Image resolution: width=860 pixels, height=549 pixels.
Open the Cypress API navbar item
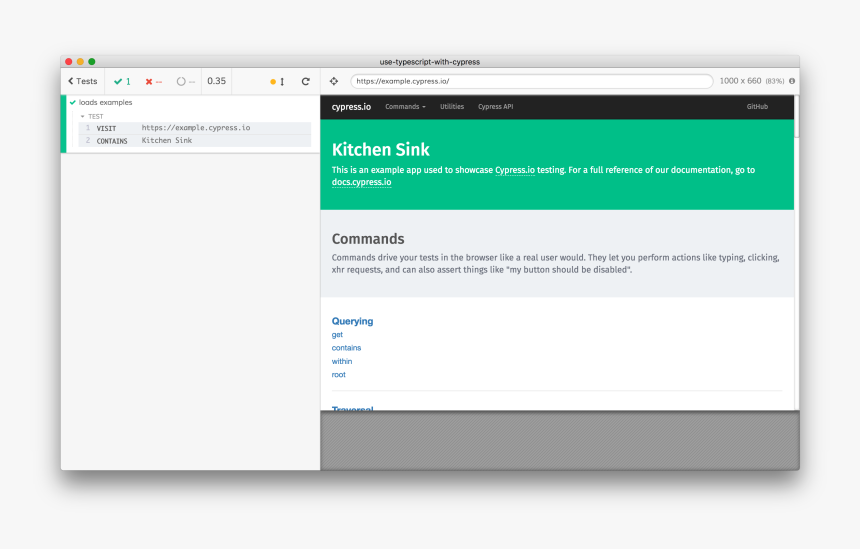point(495,107)
